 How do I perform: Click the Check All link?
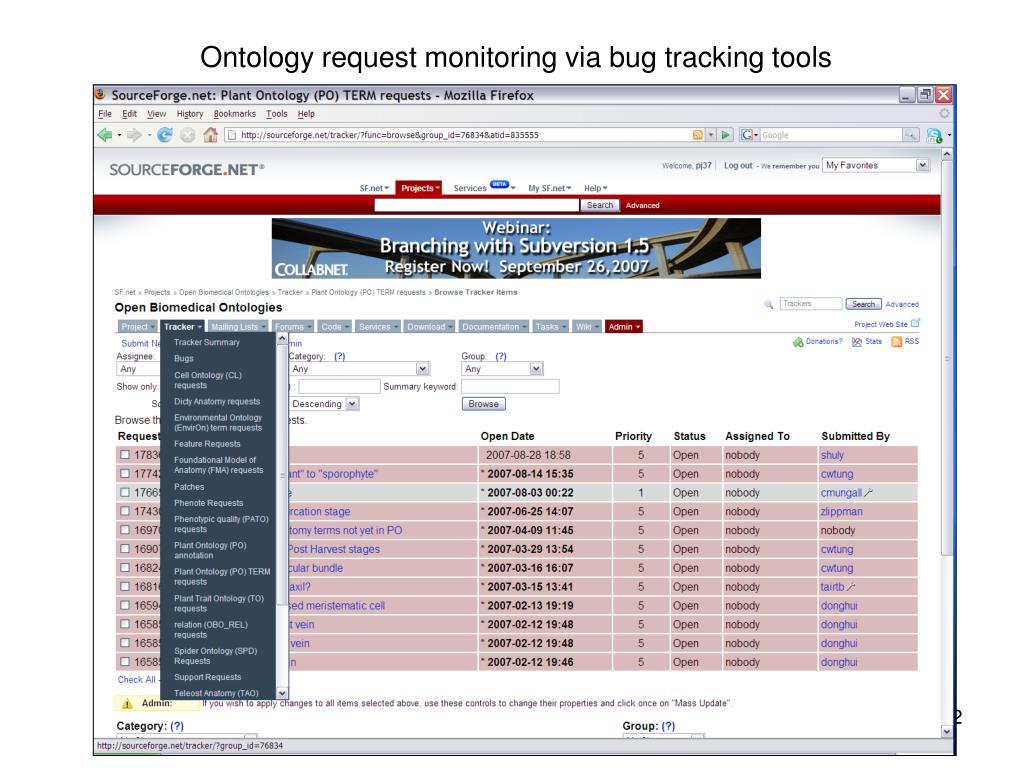point(136,679)
